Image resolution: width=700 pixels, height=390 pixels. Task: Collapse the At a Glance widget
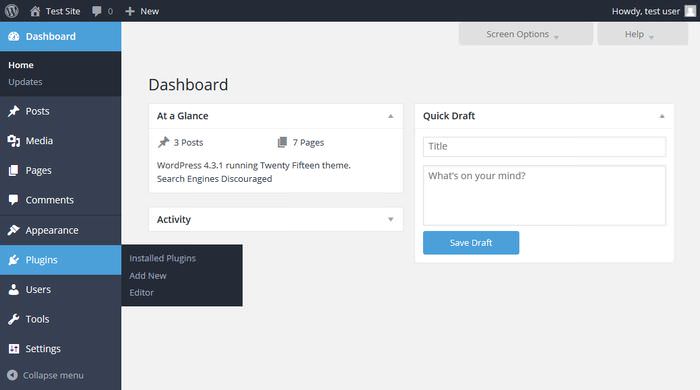[x=391, y=116]
